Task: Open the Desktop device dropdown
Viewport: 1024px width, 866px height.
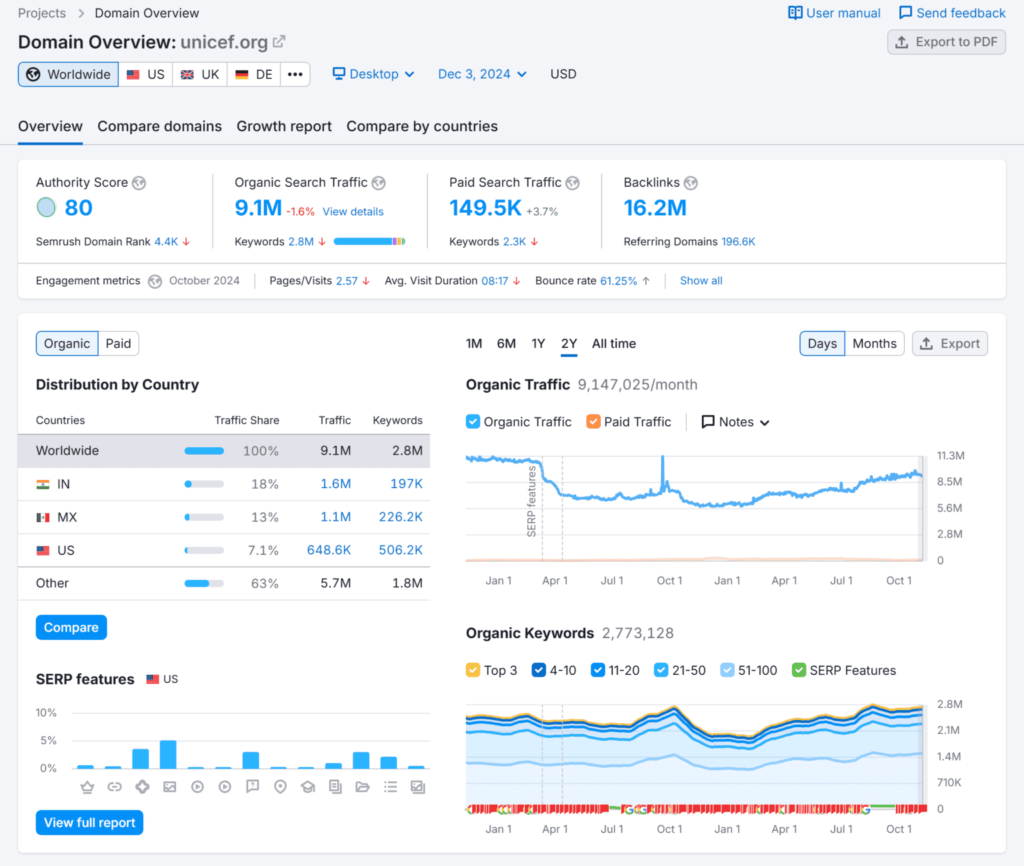Action: point(374,74)
